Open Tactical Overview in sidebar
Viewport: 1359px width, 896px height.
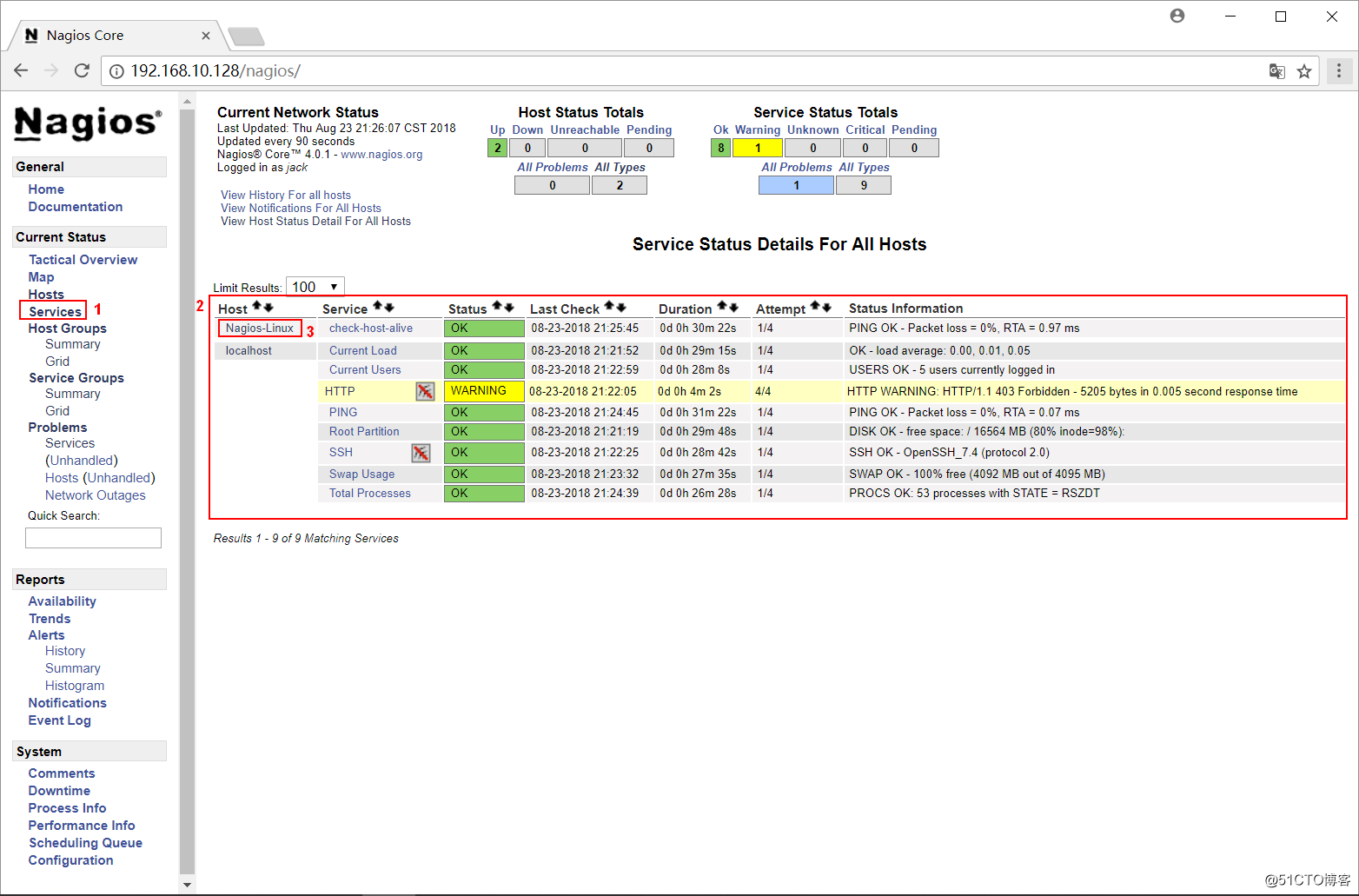[83, 260]
